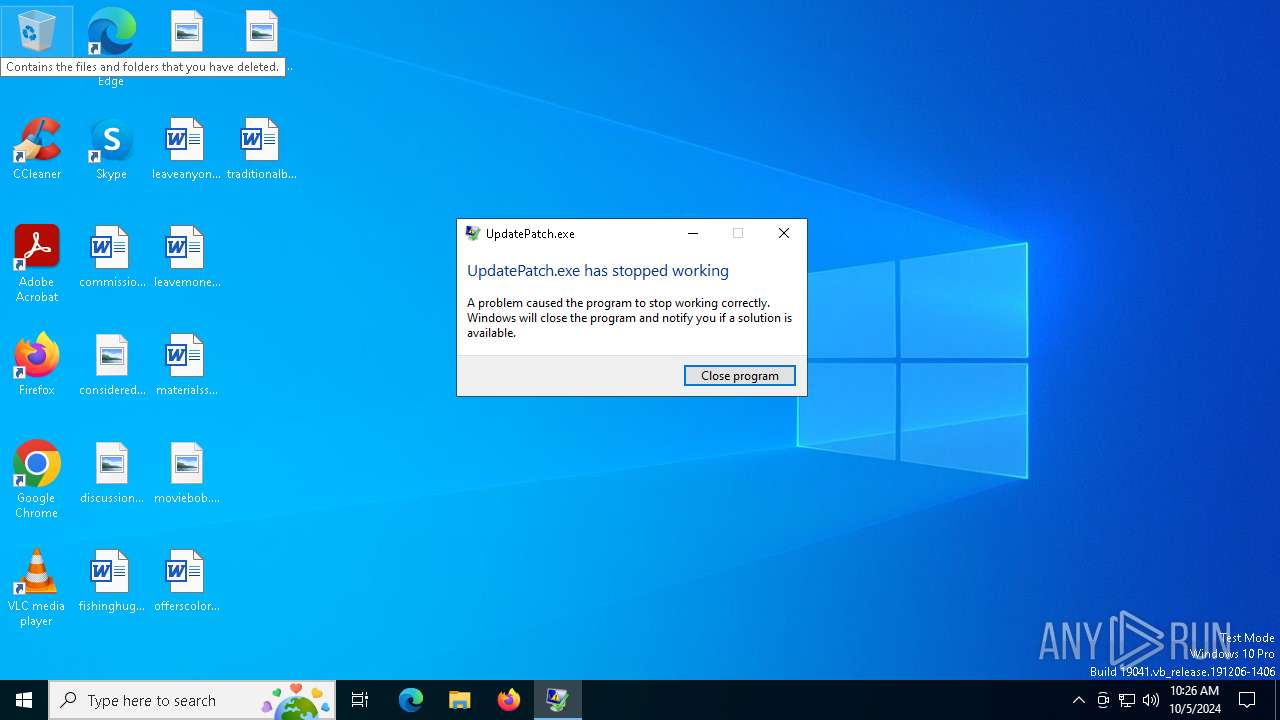Select the traditionalb... Word document

pos(261,149)
